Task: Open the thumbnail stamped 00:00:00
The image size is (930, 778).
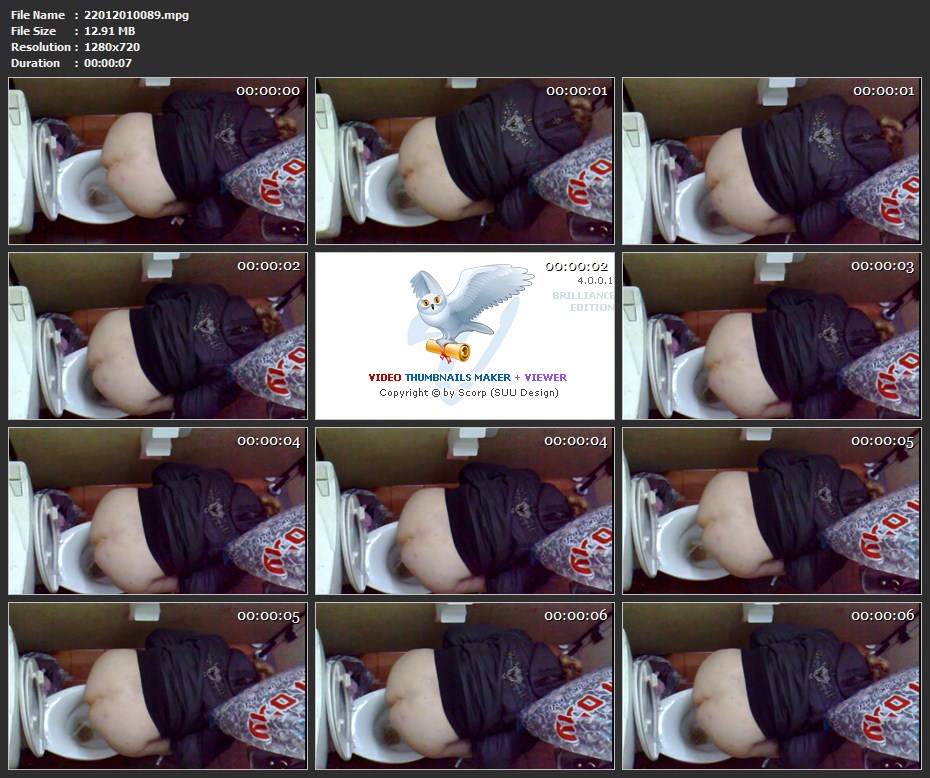Action: coord(158,161)
